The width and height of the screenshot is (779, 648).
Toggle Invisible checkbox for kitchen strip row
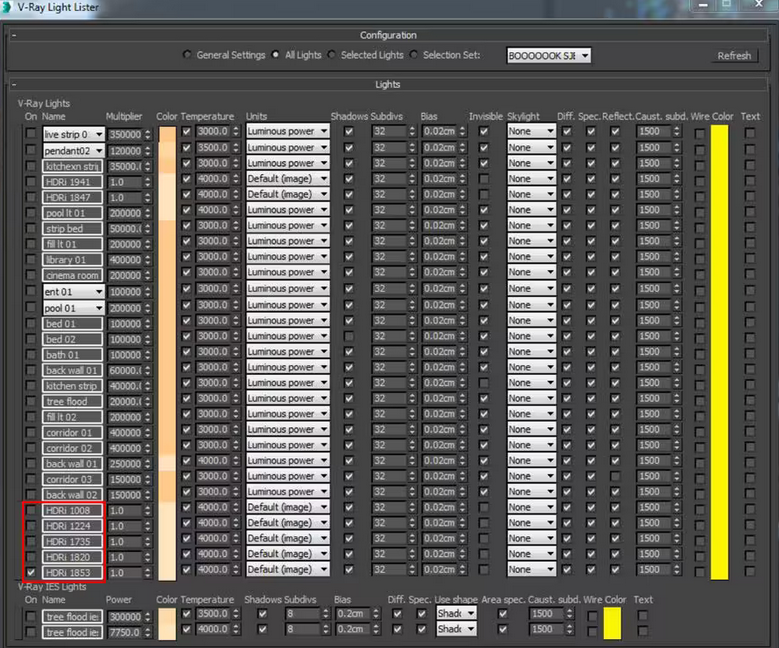click(x=484, y=383)
